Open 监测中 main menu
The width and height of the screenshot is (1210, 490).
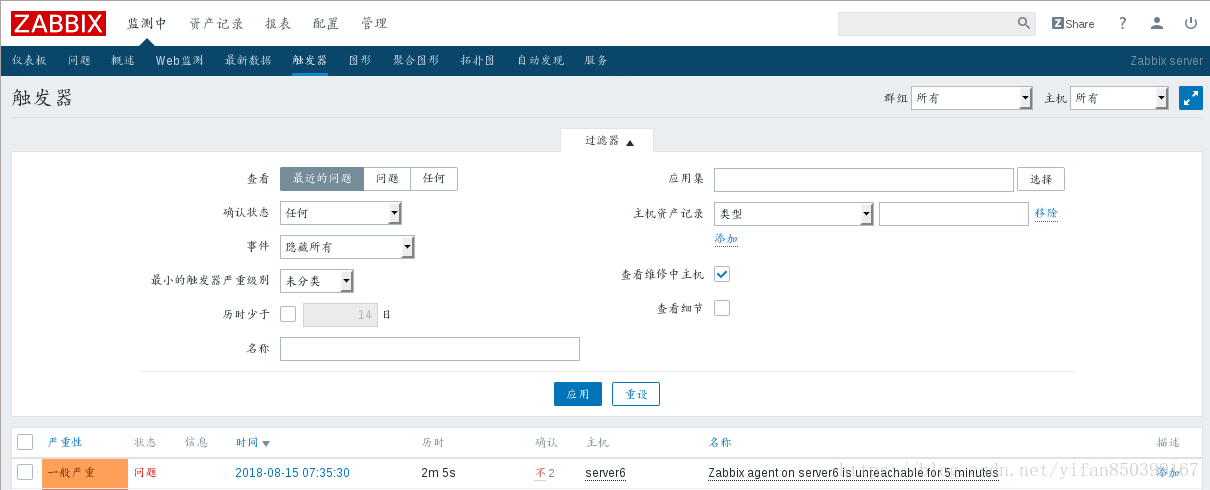[x=147, y=23]
